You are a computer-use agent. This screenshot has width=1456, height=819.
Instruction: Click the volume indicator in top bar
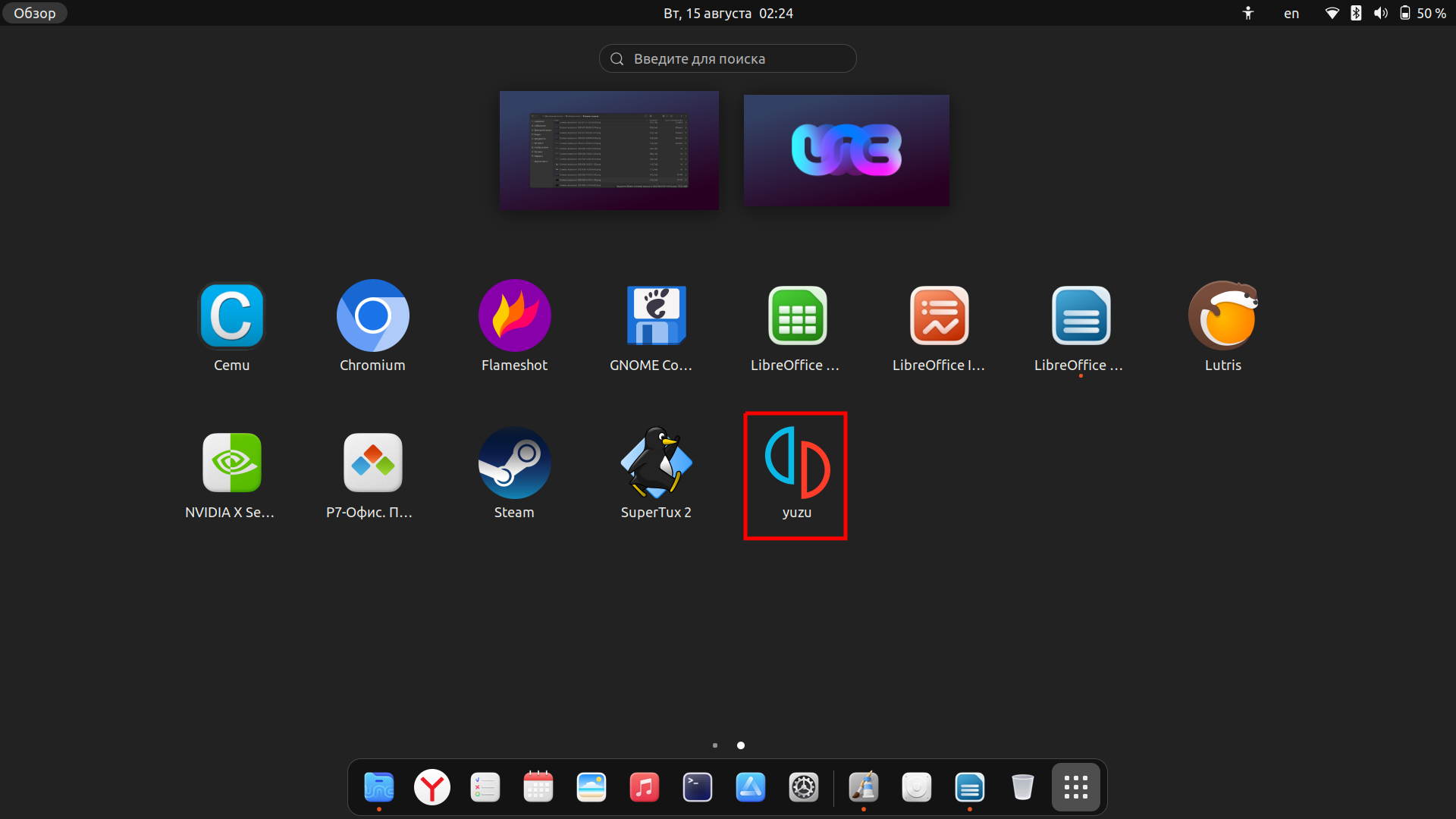(x=1381, y=13)
